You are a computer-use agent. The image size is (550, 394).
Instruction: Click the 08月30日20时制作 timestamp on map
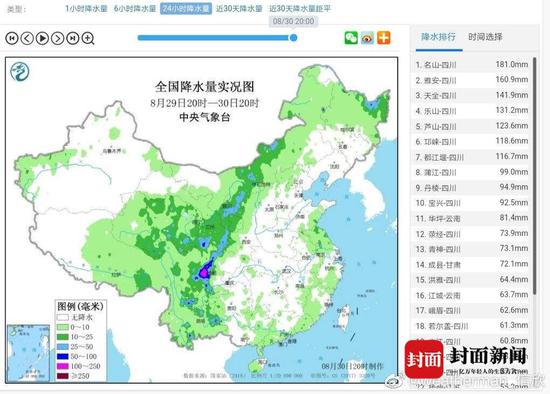click(x=353, y=367)
